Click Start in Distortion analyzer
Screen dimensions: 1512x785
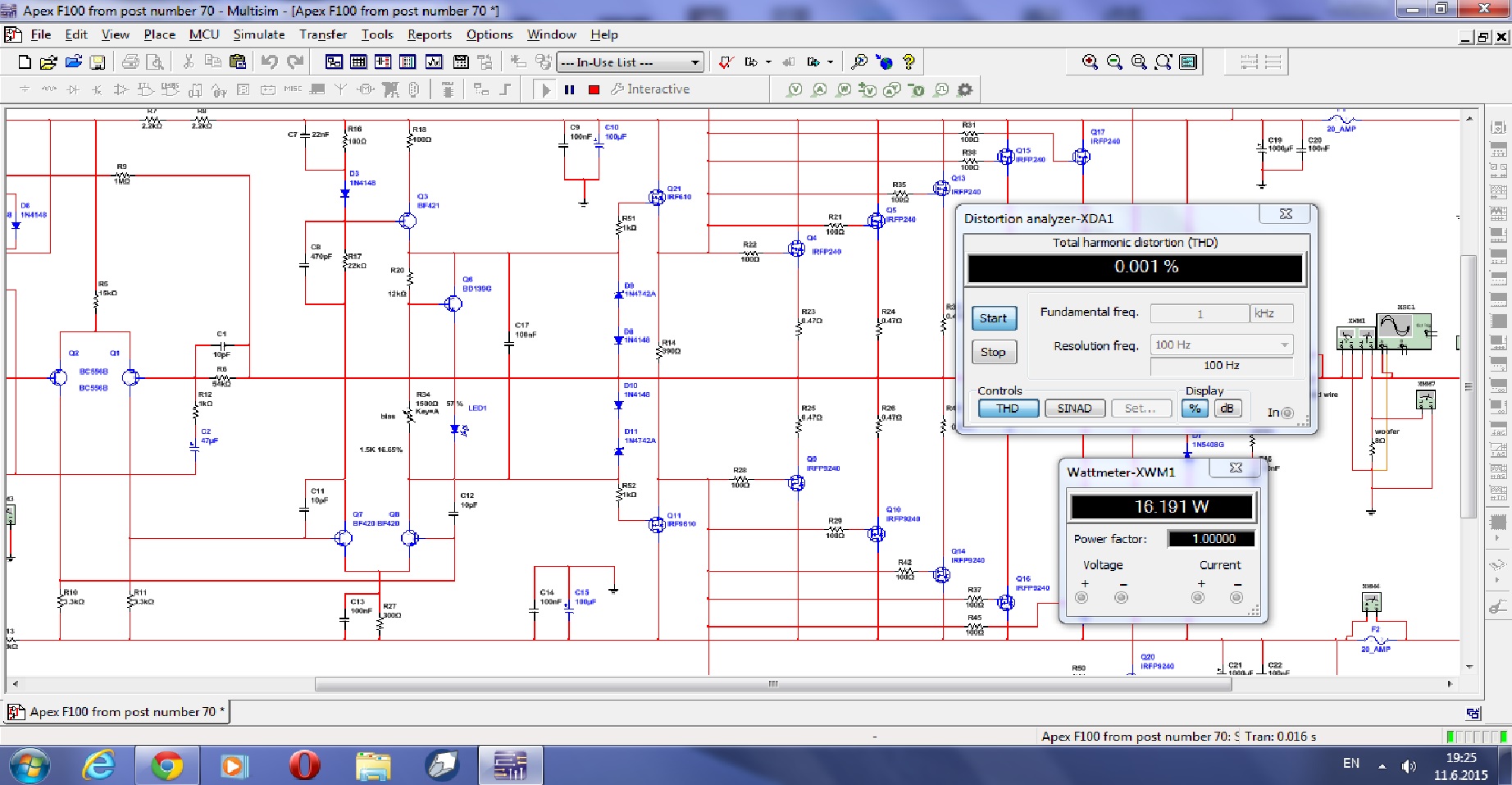993,318
